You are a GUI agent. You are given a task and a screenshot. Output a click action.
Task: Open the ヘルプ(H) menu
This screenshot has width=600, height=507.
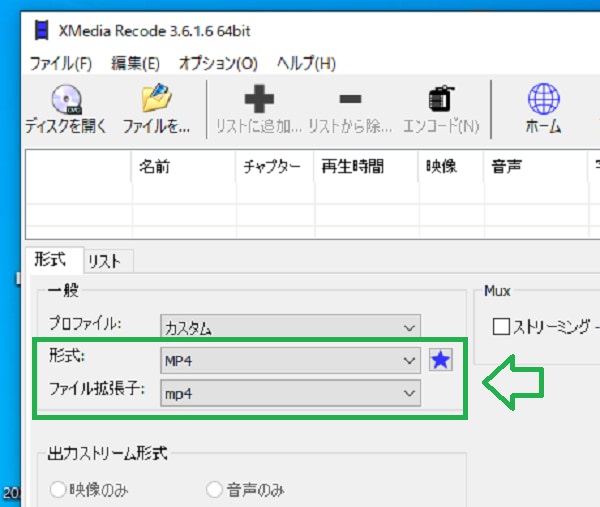[x=307, y=63]
